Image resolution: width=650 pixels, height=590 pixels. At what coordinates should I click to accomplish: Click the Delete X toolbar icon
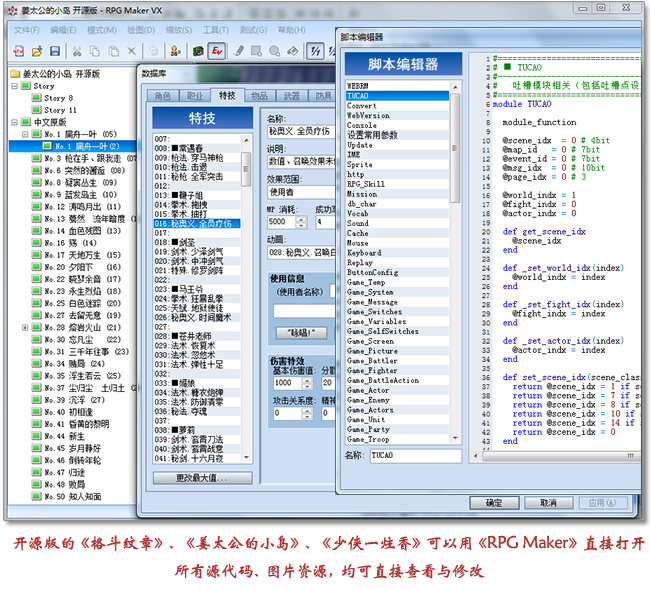[131, 51]
